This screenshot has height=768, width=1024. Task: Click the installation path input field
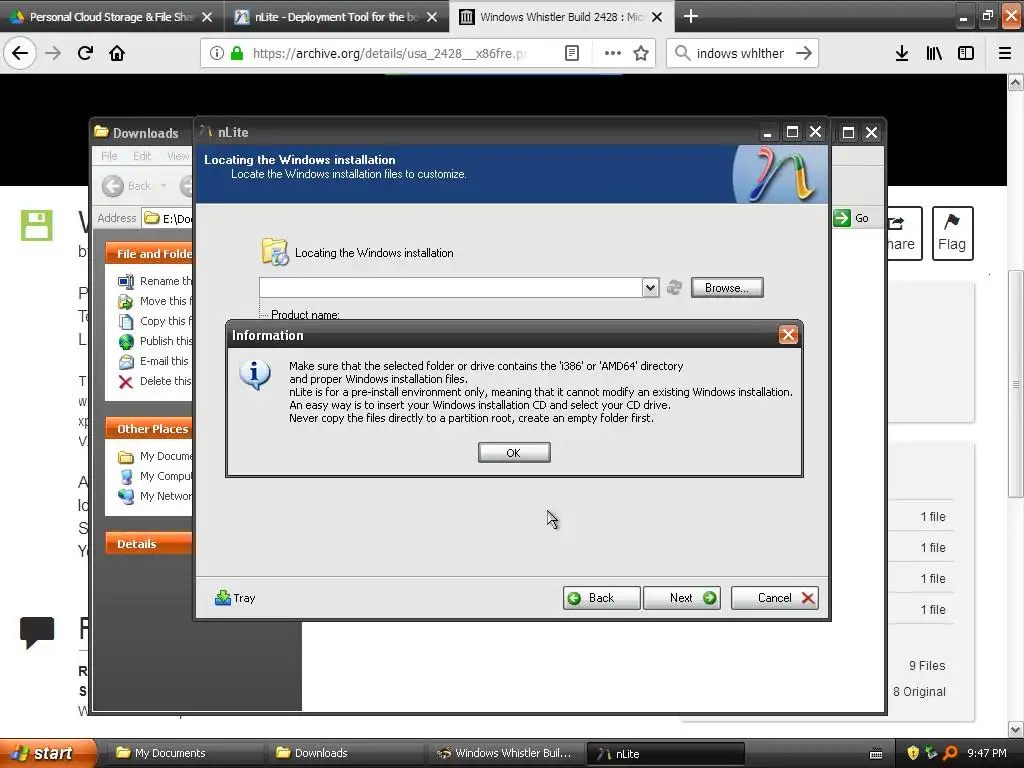(x=451, y=288)
